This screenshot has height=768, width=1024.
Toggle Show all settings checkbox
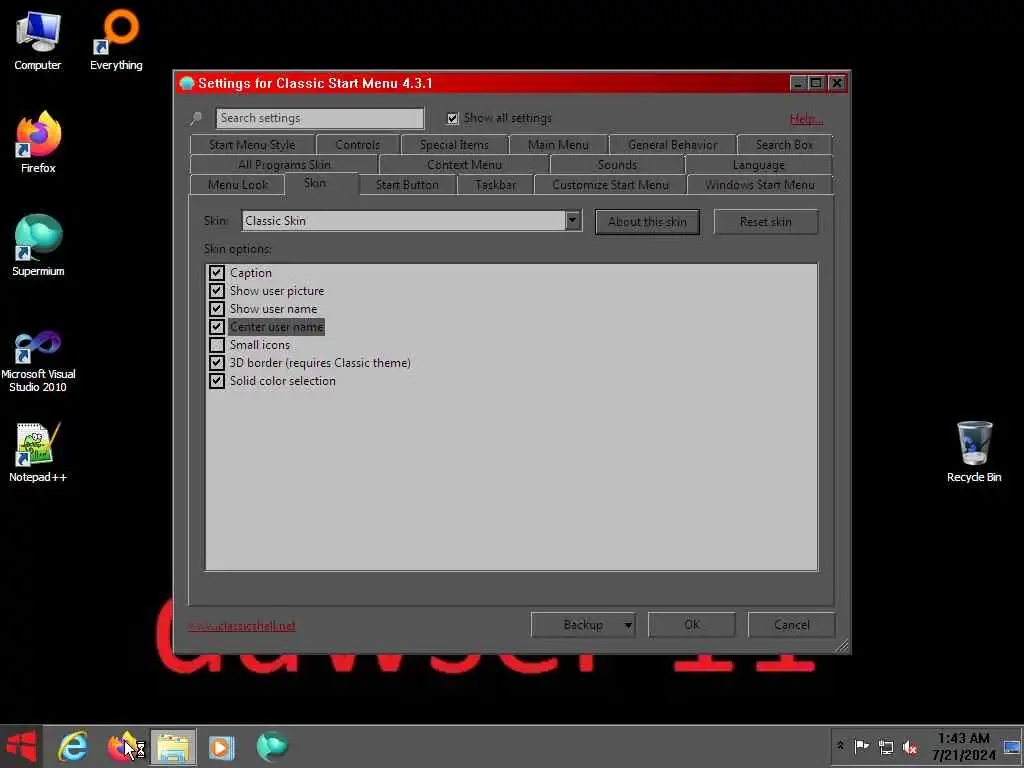pos(452,118)
